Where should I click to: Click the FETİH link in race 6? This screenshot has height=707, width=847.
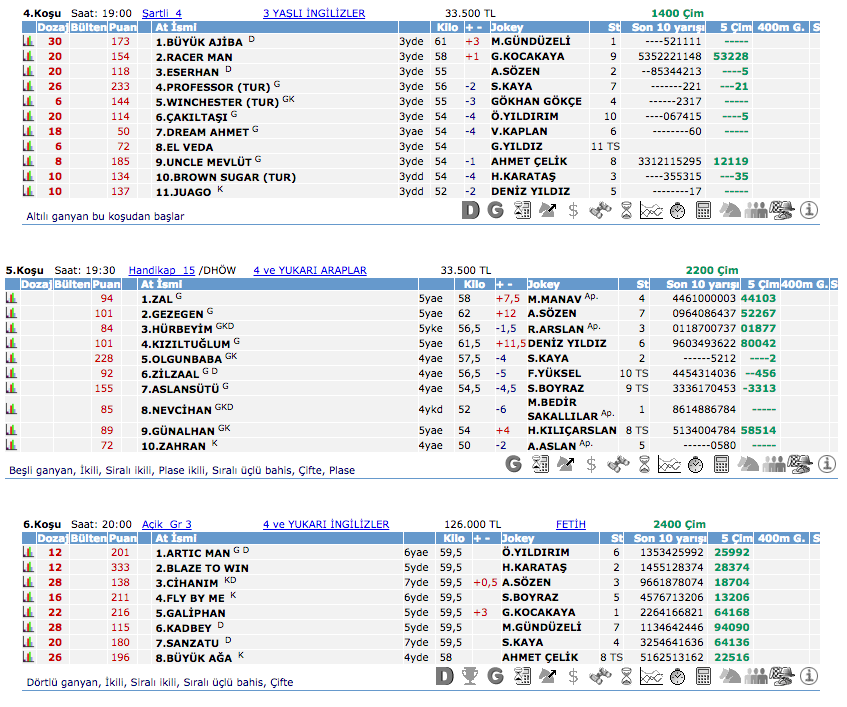coord(571,524)
